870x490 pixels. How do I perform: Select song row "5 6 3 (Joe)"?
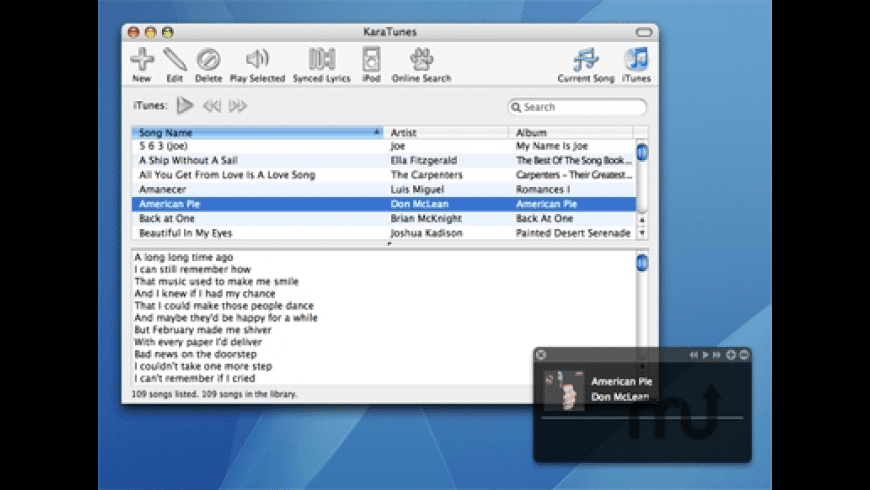click(x=383, y=146)
